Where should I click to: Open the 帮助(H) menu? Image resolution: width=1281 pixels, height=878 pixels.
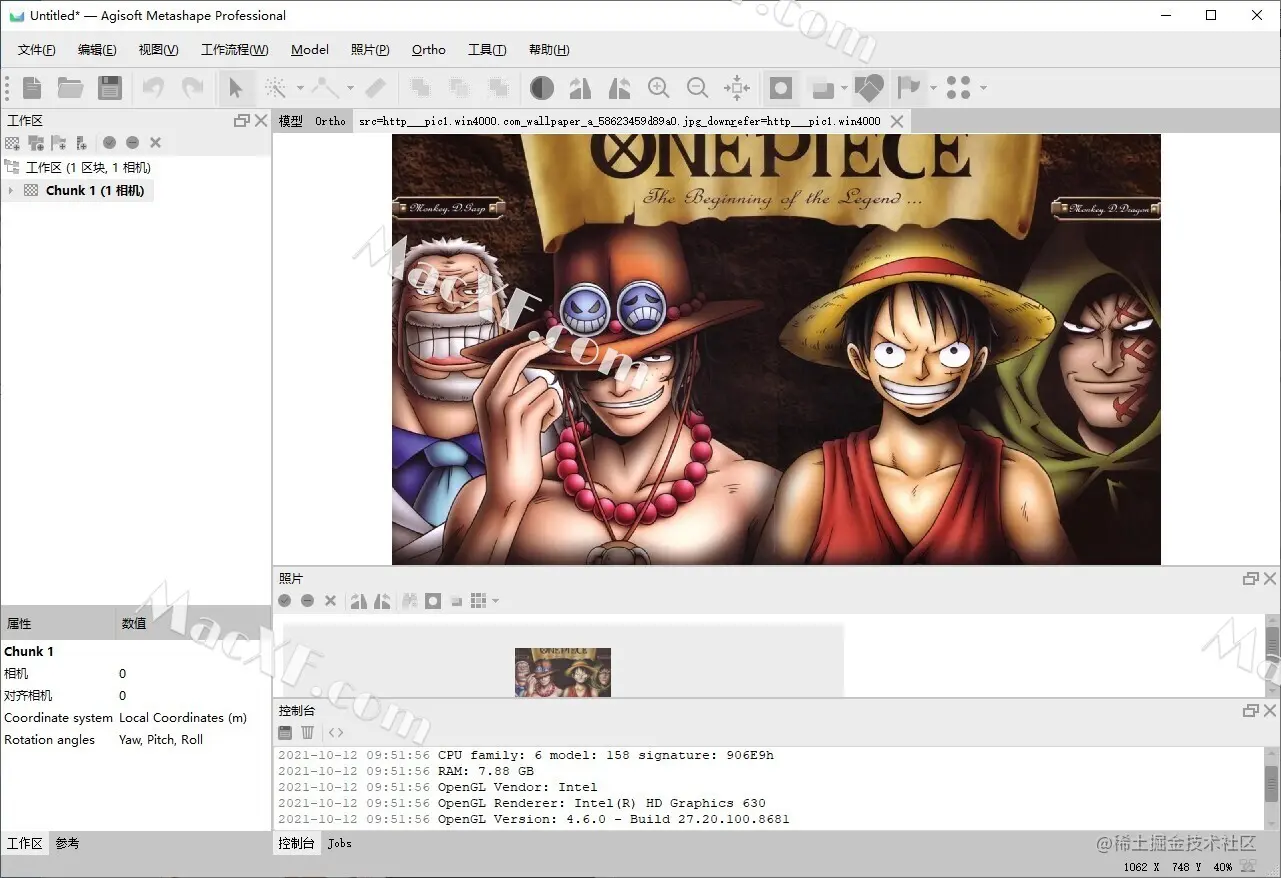(549, 50)
